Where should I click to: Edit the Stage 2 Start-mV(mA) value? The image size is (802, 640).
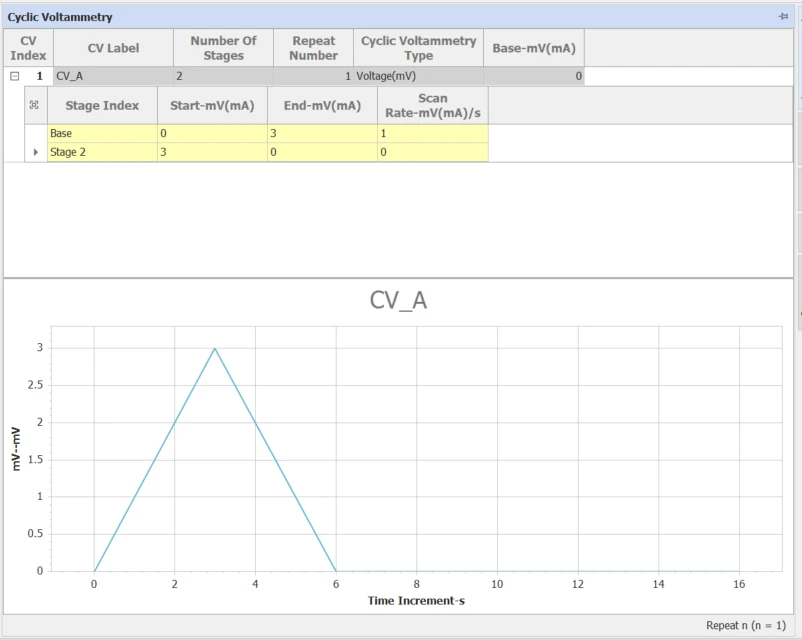point(212,152)
